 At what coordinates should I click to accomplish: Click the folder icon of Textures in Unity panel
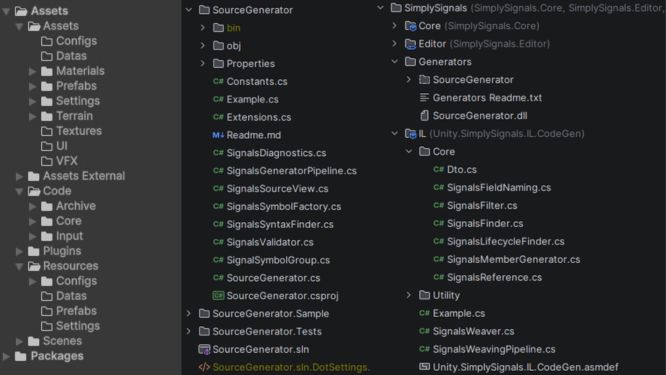pyautogui.click(x=47, y=131)
